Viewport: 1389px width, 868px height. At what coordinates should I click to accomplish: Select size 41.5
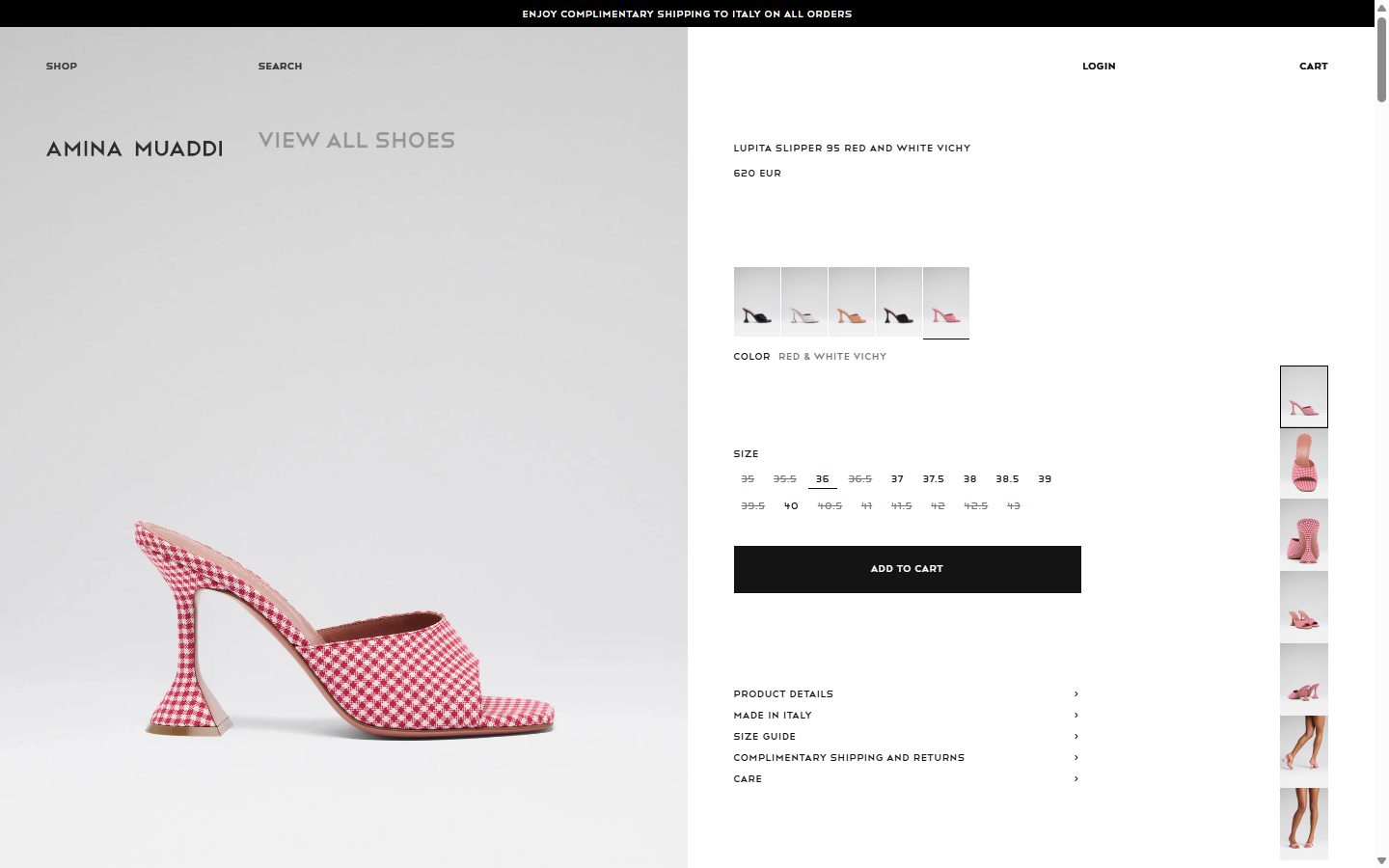[x=901, y=506]
